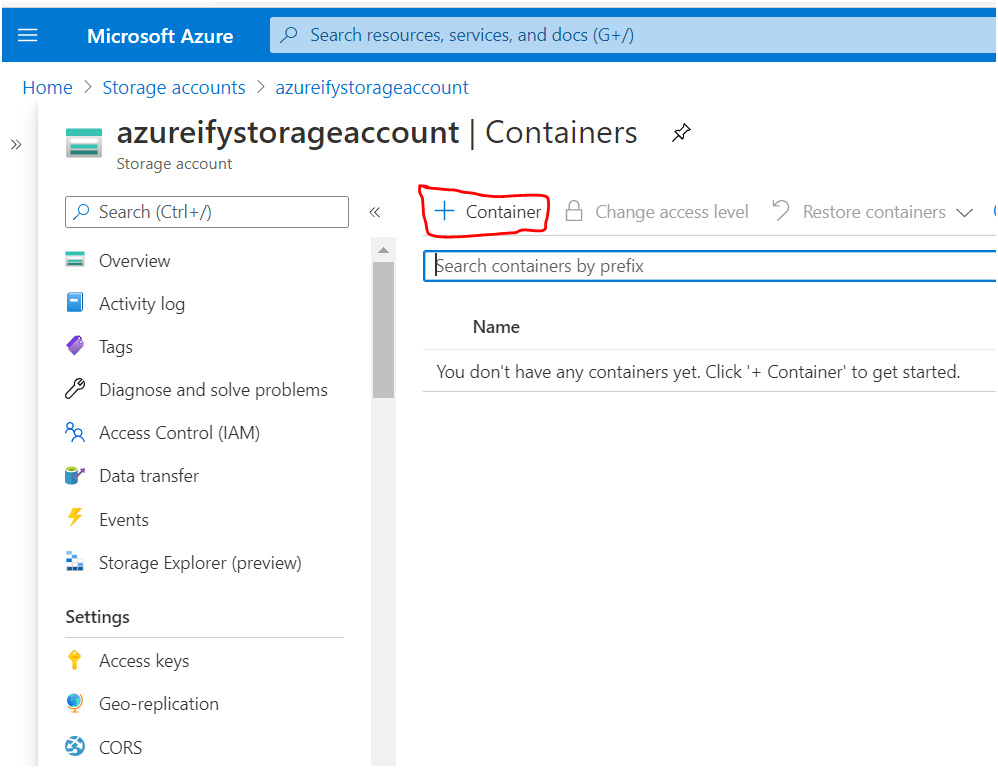Click the sidebar scrollbar up arrow
This screenshot has height=768, width=998.
click(383, 250)
